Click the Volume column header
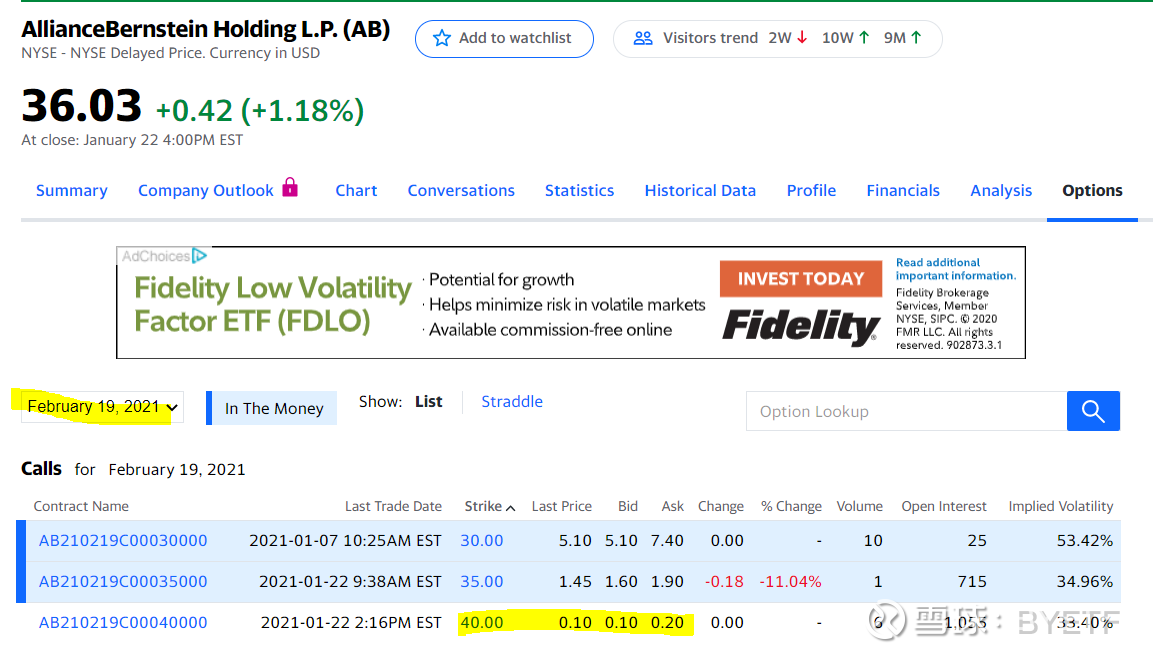Screen dimensions: 1153x657 [x=860, y=506]
